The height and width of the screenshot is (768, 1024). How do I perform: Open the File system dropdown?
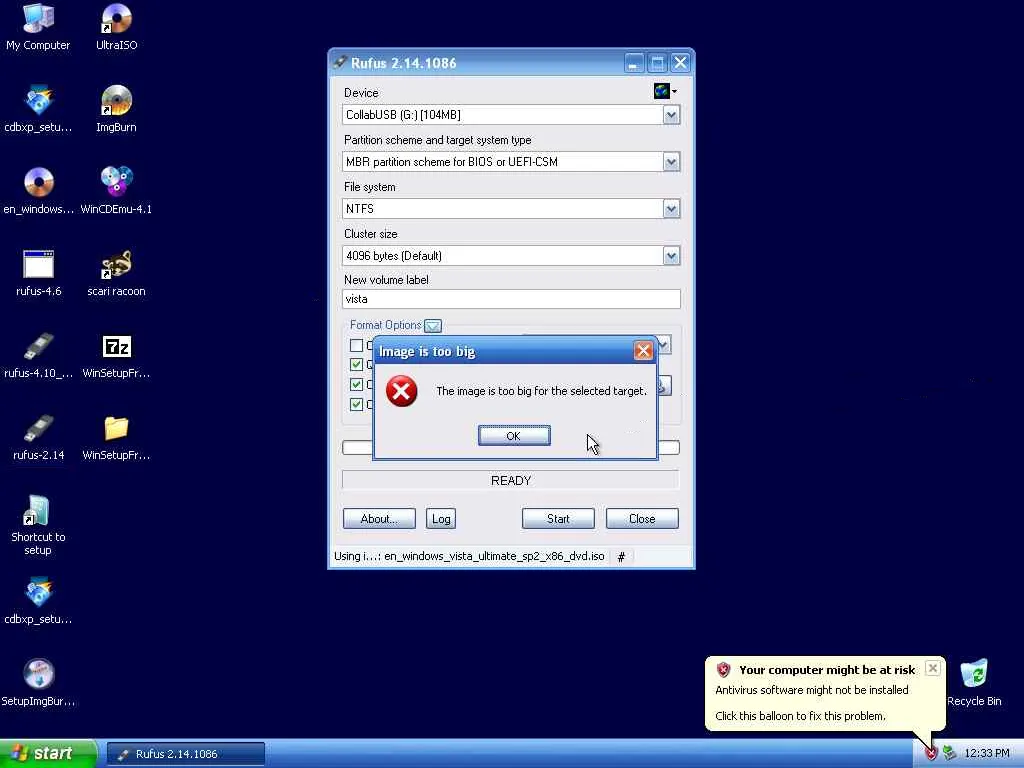(x=671, y=209)
